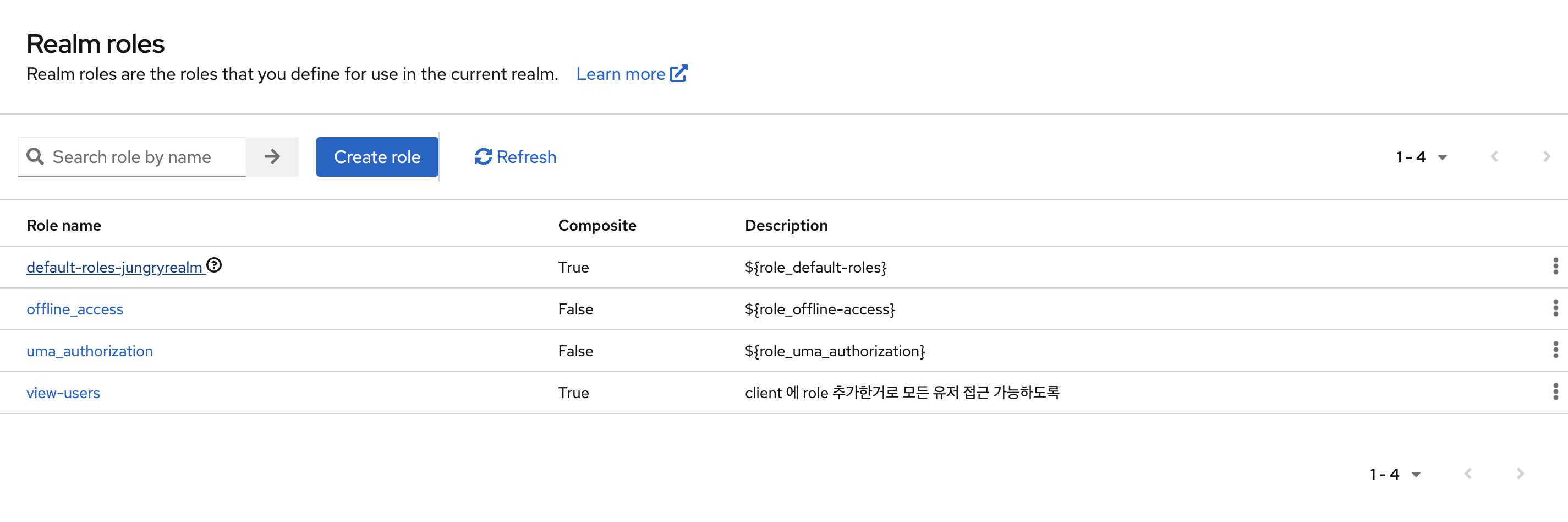Click True composite value for view-users

[573, 393]
